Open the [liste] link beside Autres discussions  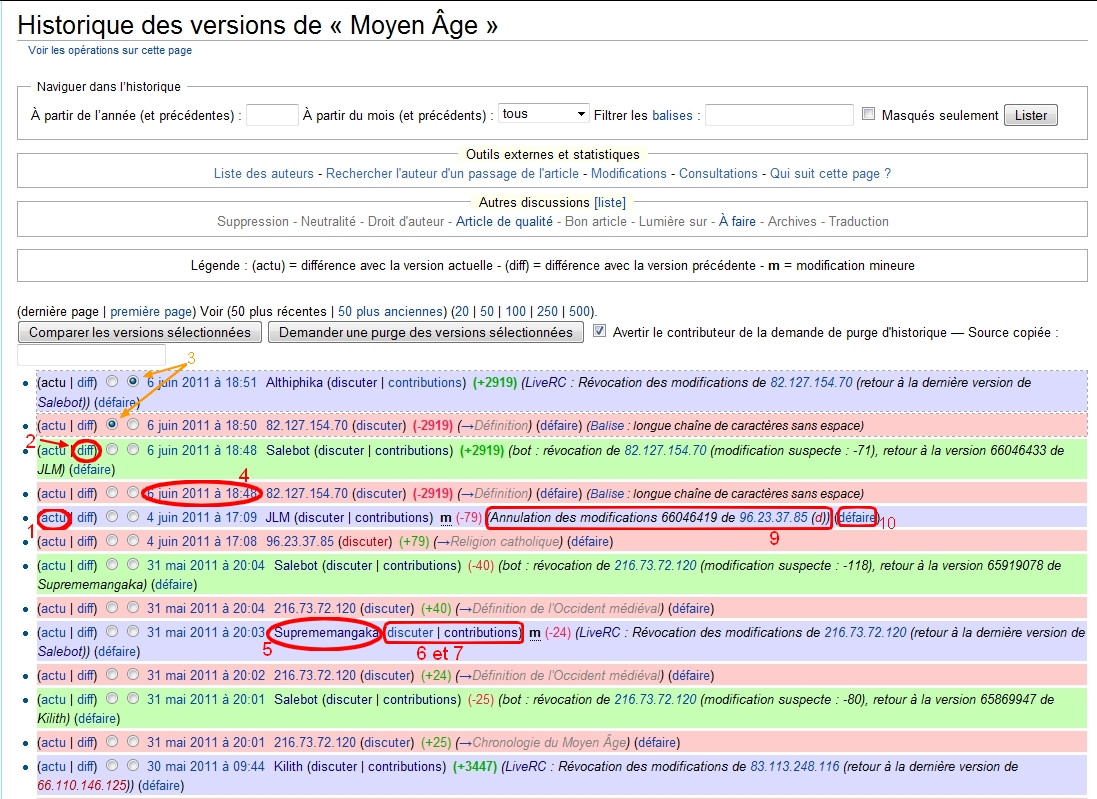610,202
